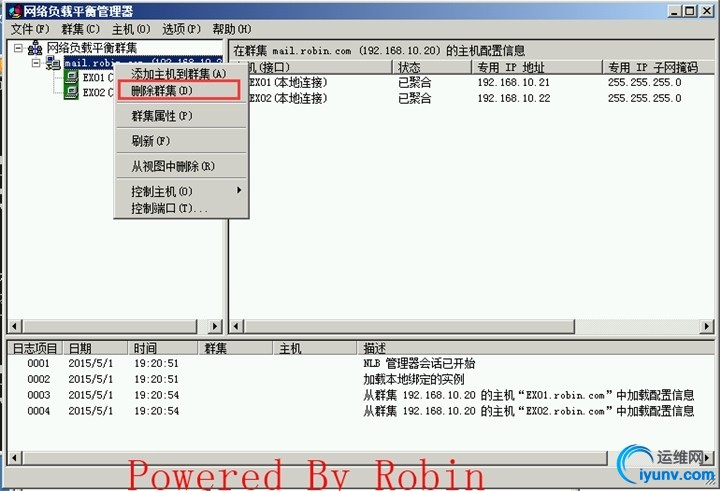
Task: Click the host list horizontal scrollbar thumb
Action: (409, 326)
